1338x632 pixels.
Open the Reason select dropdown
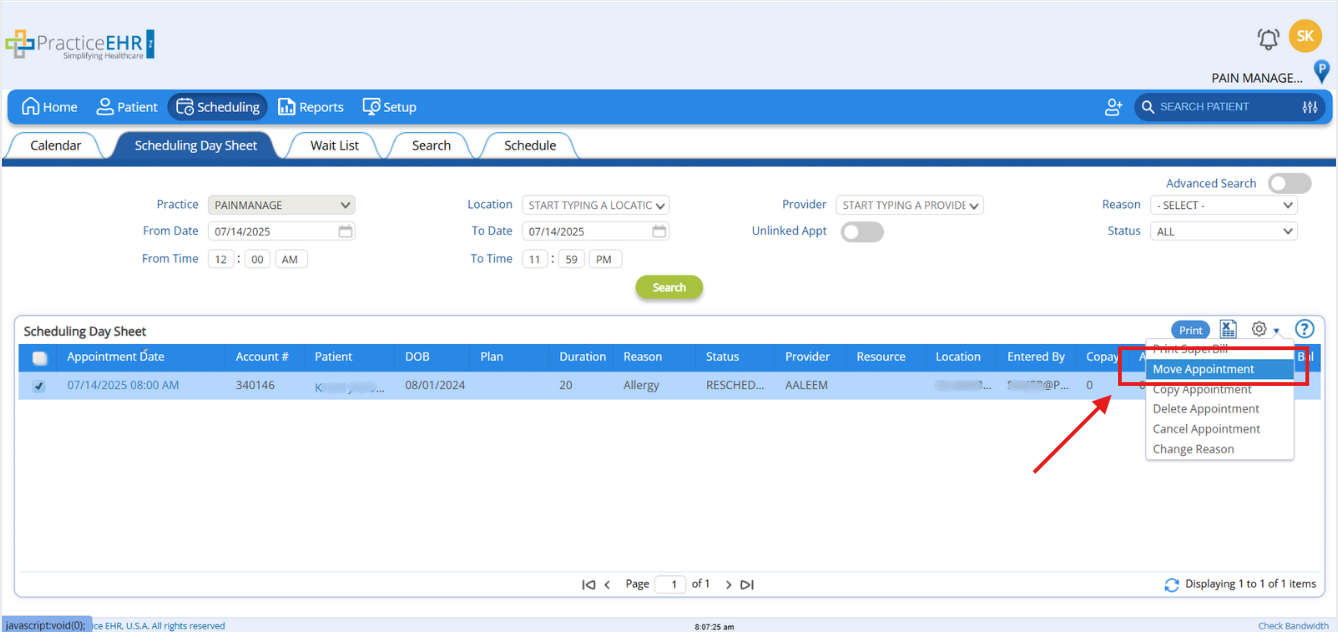1224,205
